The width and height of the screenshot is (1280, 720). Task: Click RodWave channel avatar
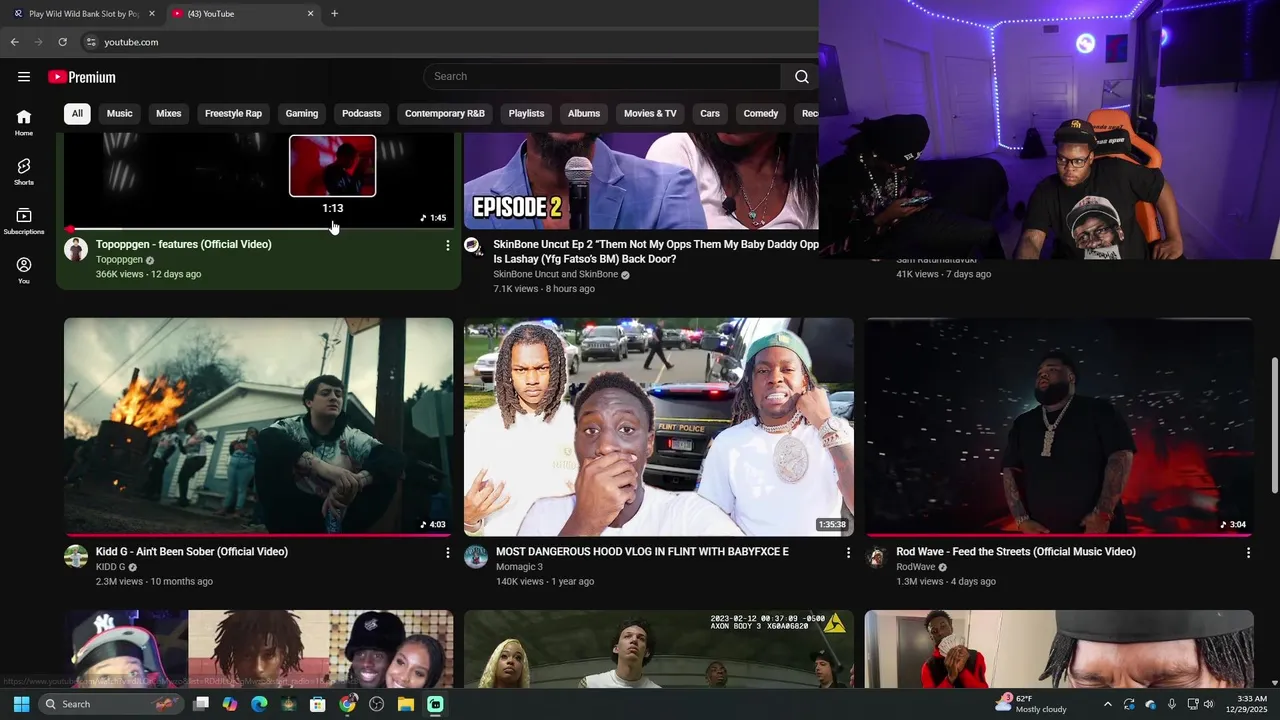coord(876,556)
